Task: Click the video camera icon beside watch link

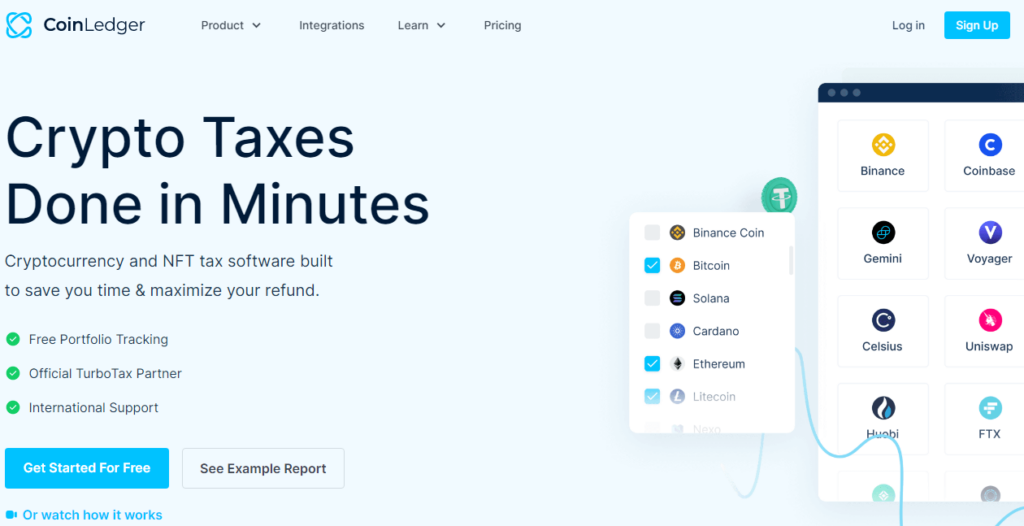Action: click(x=10, y=515)
